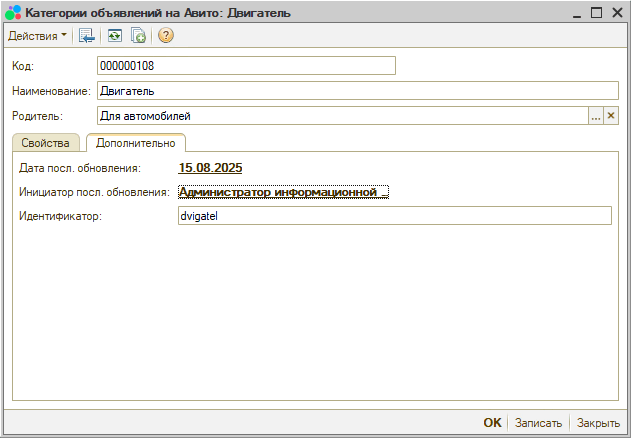Viewport: 631px width, 438px height.
Task: Switch to the Свойства tab
Action: click(45, 143)
